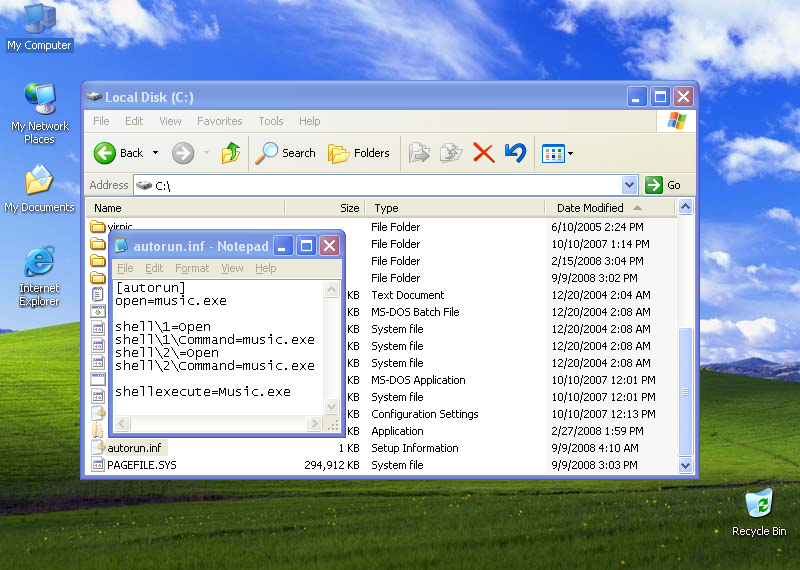Click the Up folder icon
Screen dimensions: 800x570
(x=231, y=153)
